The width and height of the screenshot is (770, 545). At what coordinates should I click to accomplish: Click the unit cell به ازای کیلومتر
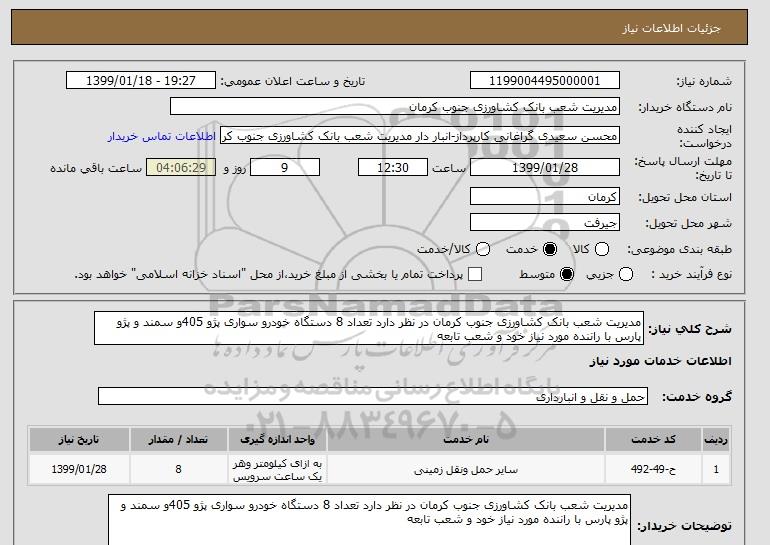coord(277,469)
